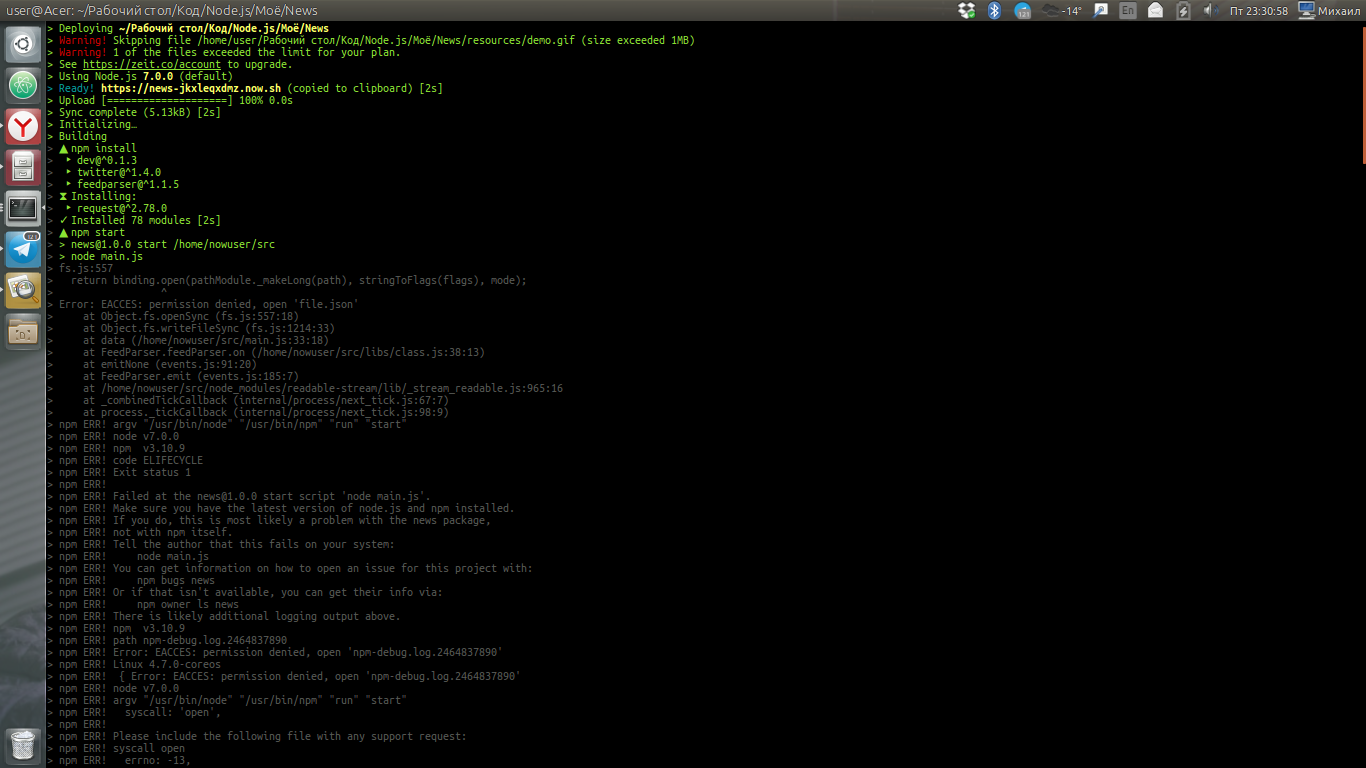Click the 'Ready!' label
Image resolution: width=1366 pixels, height=768 pixels.
77,88
